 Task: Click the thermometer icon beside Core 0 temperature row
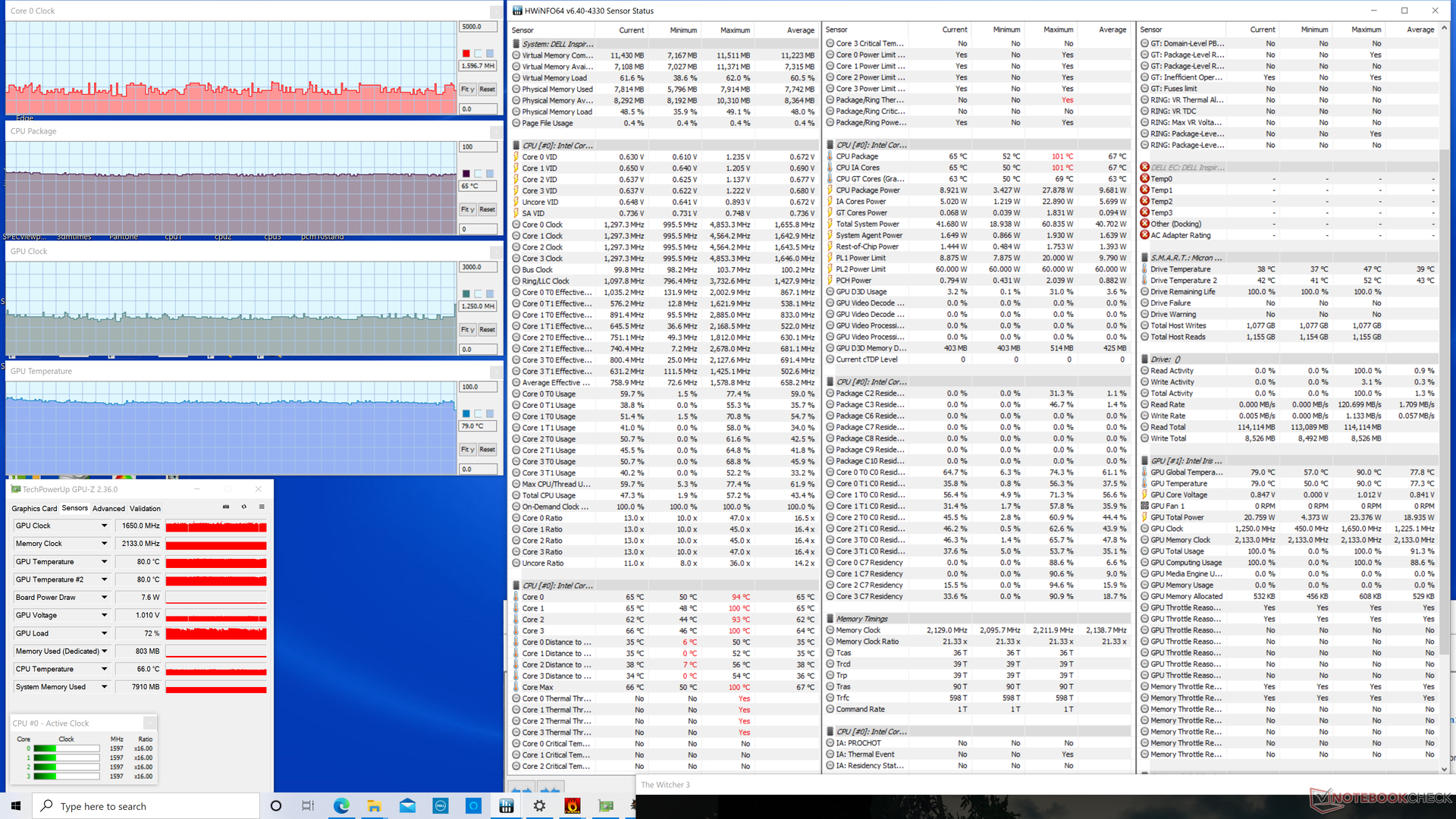pyautogui.click(x=516, y=597)
